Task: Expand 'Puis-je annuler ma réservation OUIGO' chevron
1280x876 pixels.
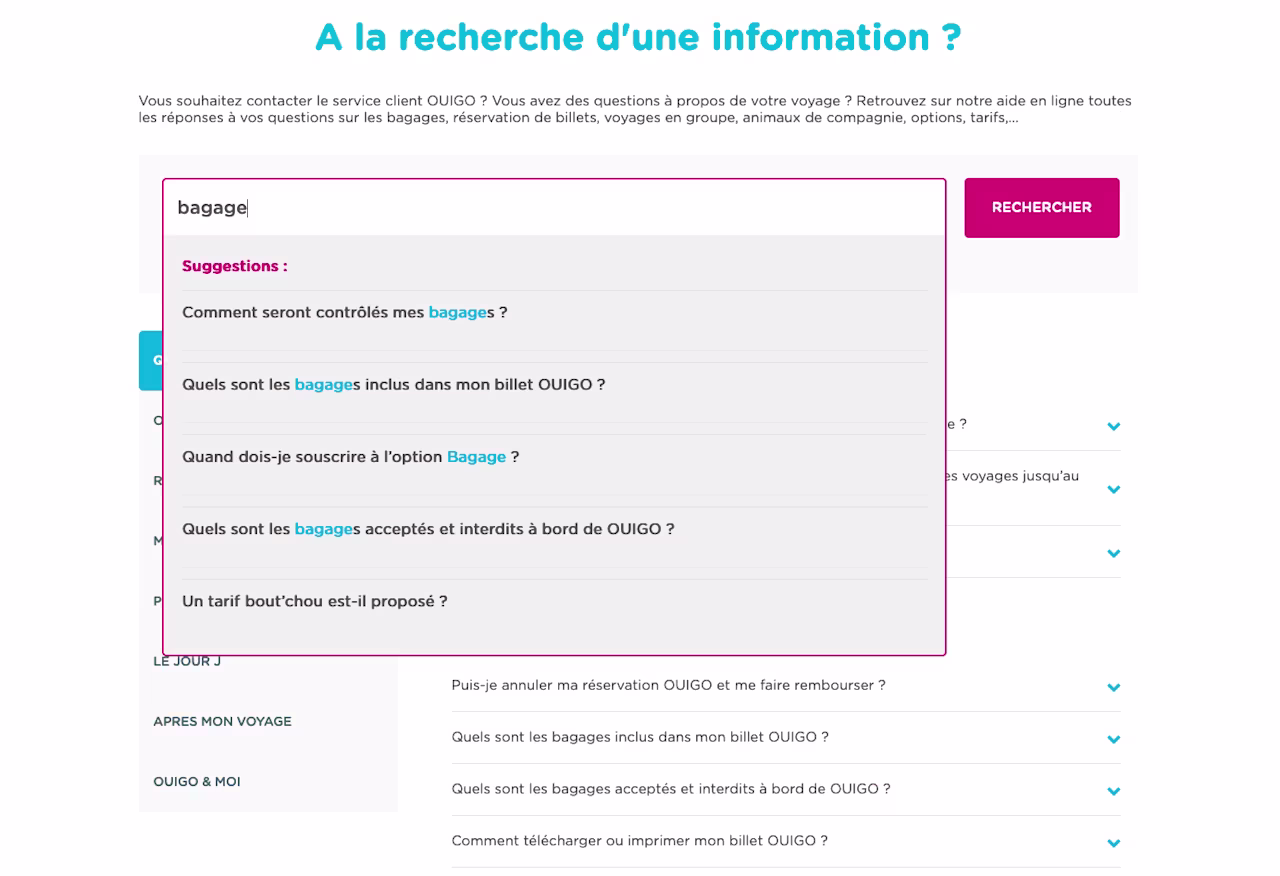Action: point(1113,687)
